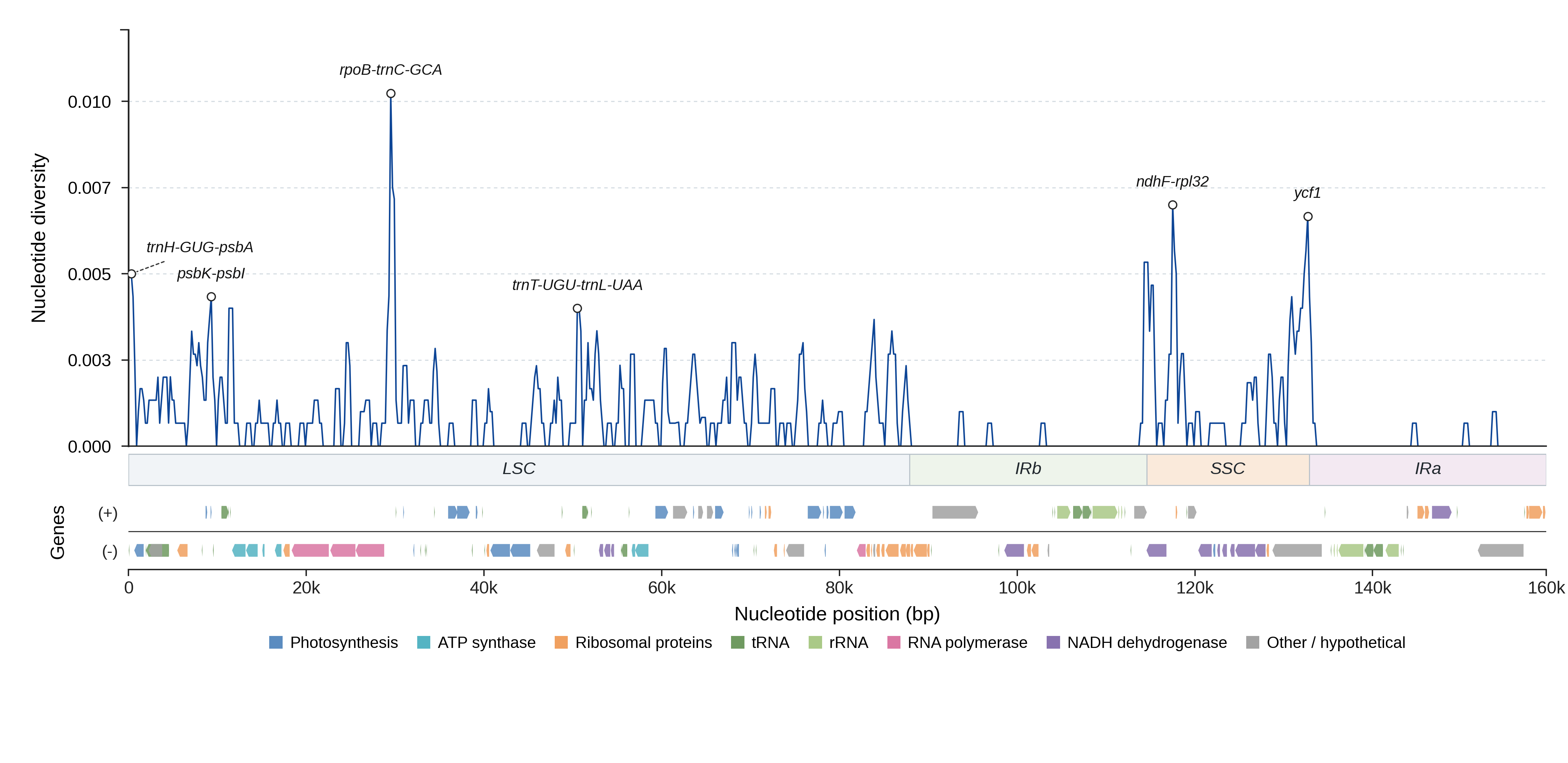Viewport: 1568px width, 763px height.
Task: Click the 160k x-axis tick label
Action: click(x=1547, y=588)
